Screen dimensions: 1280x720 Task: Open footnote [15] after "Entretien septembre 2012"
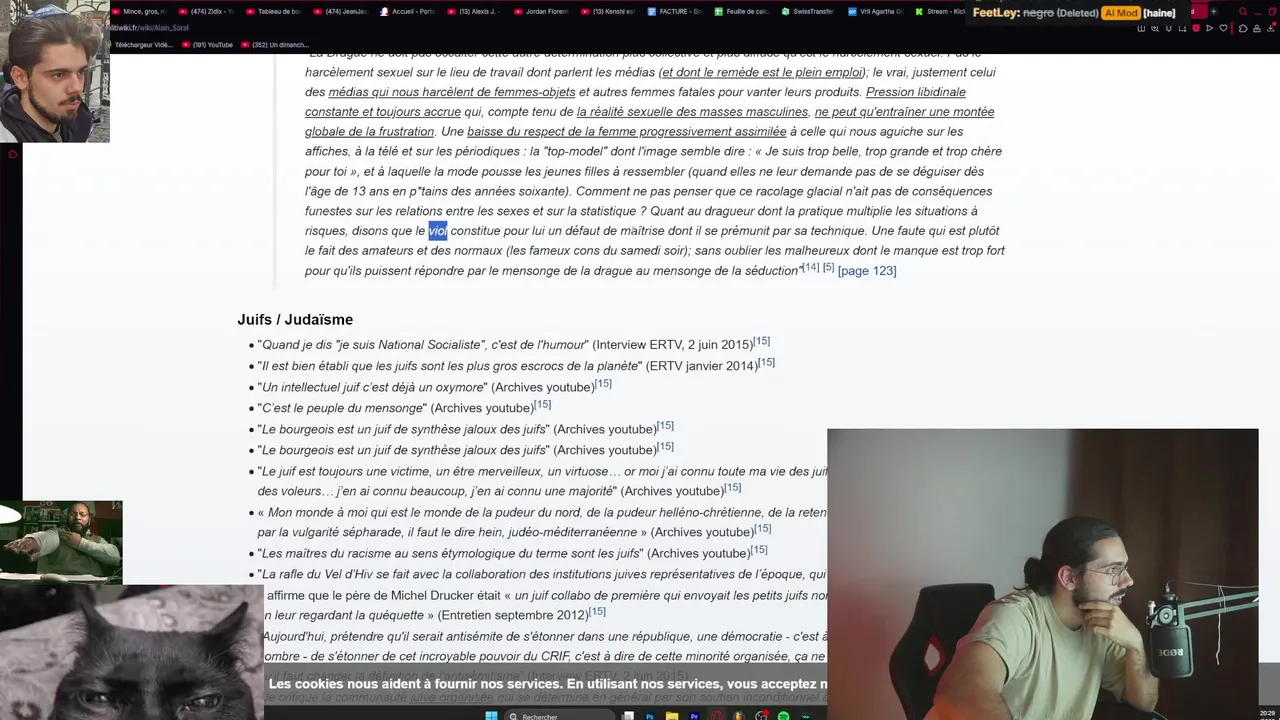click(x=597, y=611)
